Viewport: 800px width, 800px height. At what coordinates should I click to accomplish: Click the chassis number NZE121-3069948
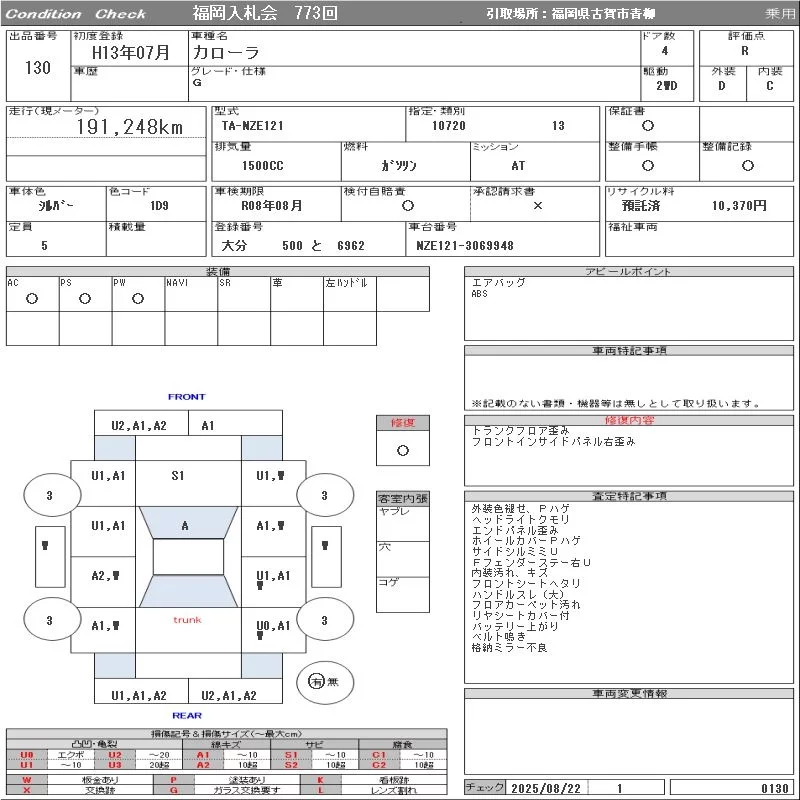[465, 245]
